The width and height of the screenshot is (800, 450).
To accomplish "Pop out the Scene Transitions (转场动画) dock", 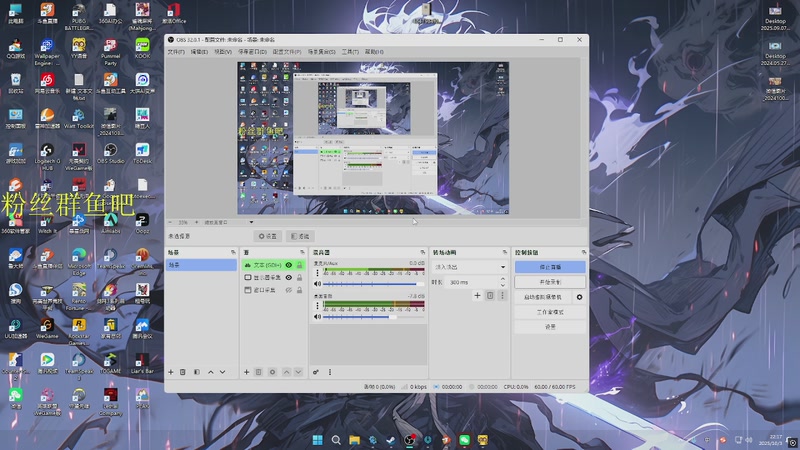I will pos(505,253).
